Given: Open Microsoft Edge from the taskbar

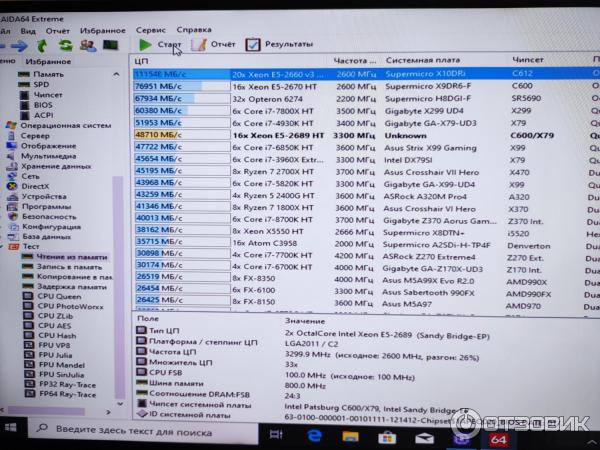Looking at the screenshot, I should click(315, 435).
